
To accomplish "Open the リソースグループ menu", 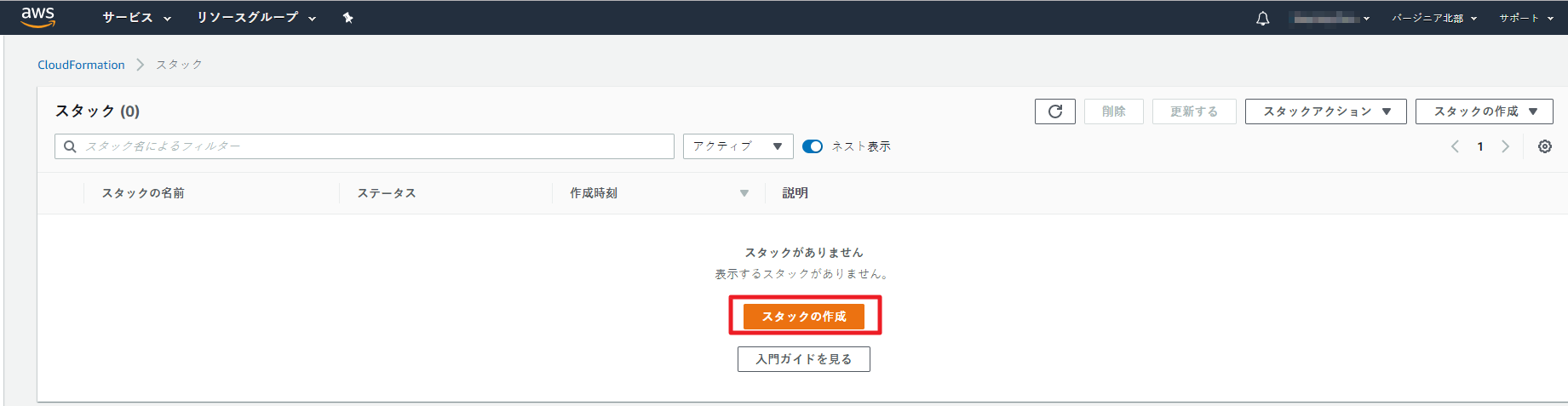I will click(256, 18).
